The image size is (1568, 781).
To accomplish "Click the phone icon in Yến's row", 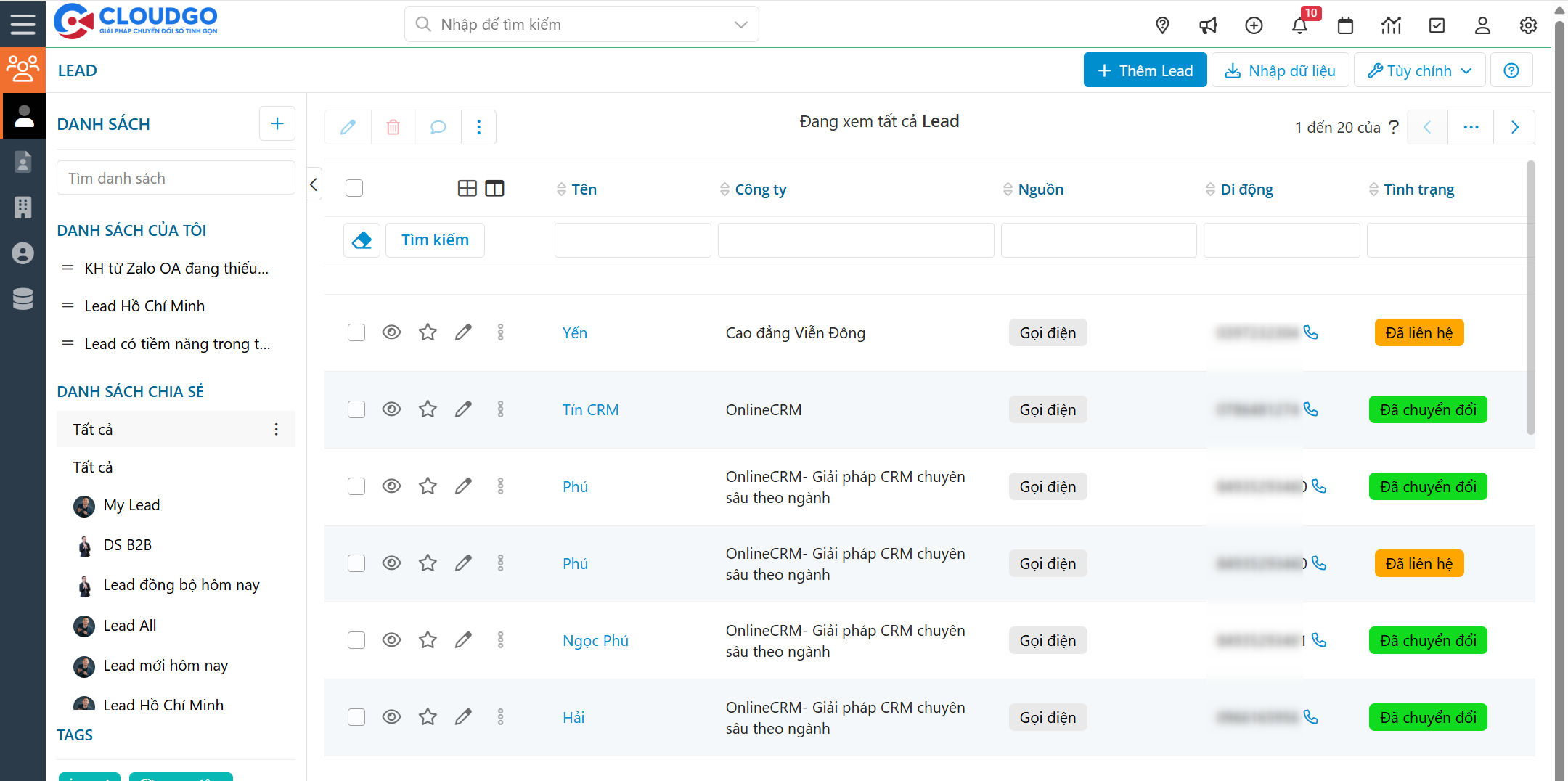I will (x=1310, y=332).
